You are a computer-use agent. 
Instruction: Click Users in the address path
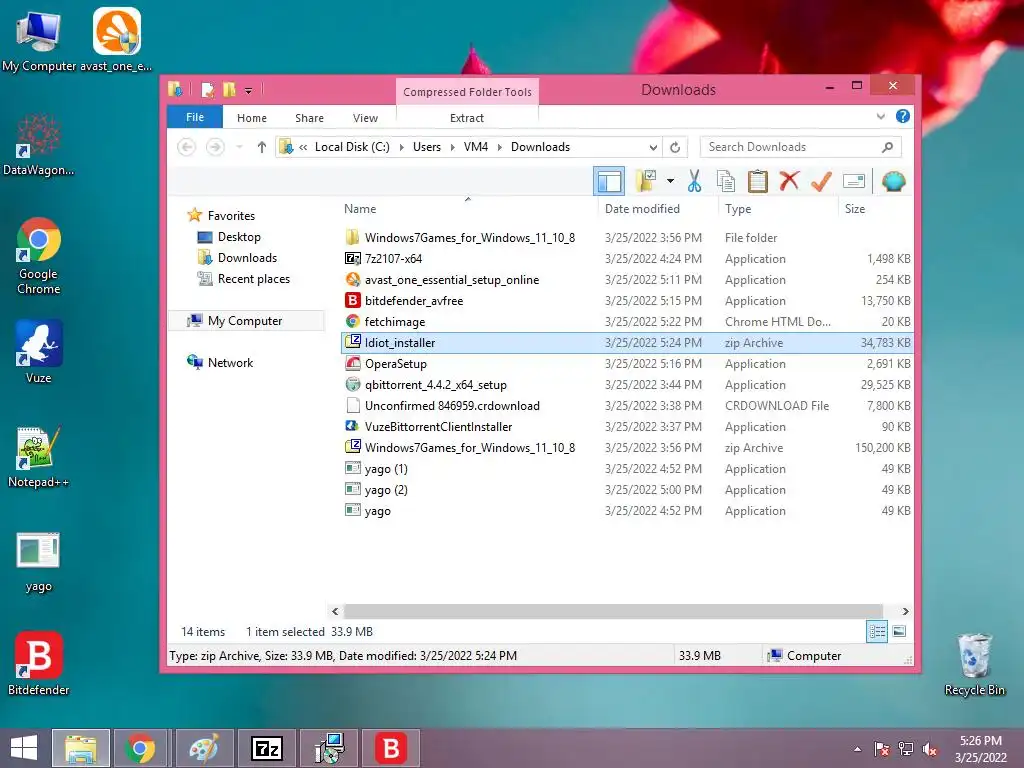click(x=426, y=147)
